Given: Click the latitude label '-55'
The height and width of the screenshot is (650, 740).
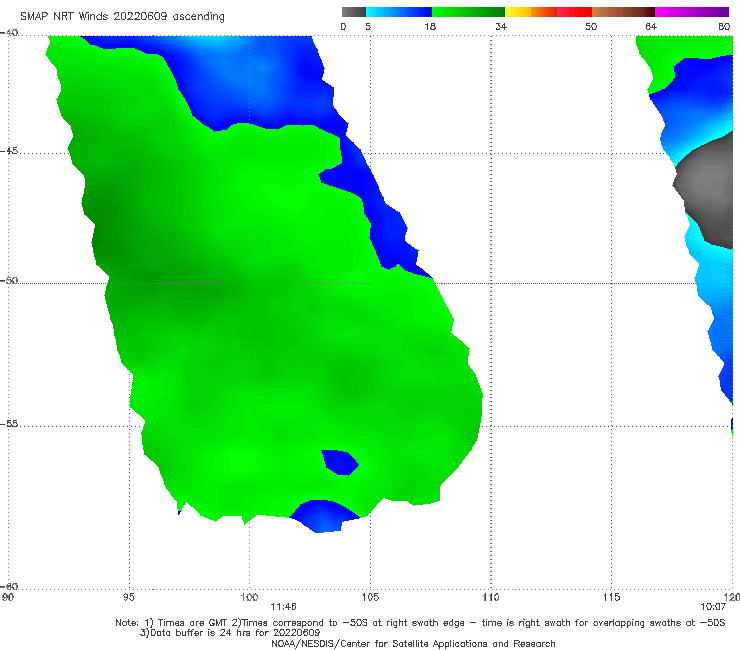Looking at the screenshot, I should tap(9, 424).
